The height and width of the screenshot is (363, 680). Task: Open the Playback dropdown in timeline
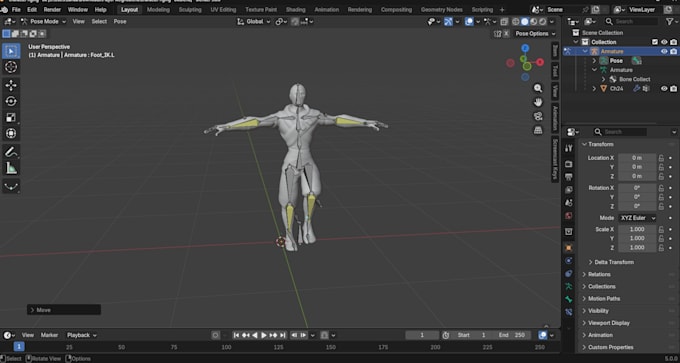(82, 335)
